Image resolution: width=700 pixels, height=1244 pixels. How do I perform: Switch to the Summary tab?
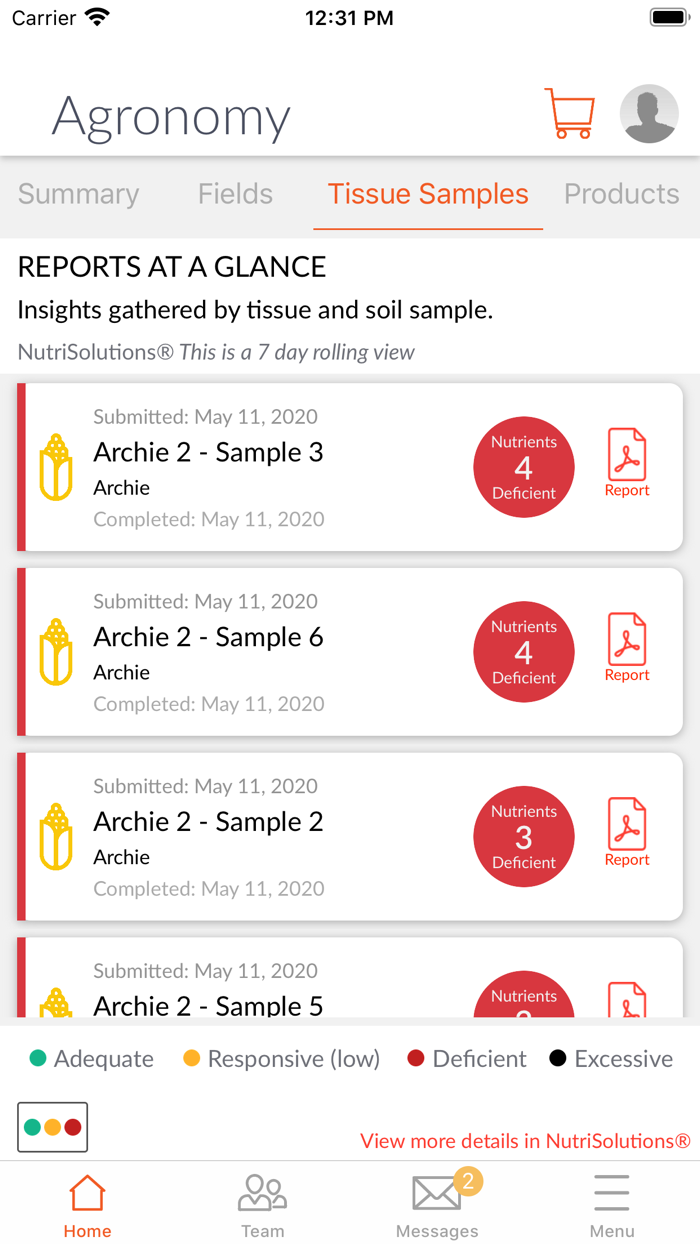click(77, 194)
